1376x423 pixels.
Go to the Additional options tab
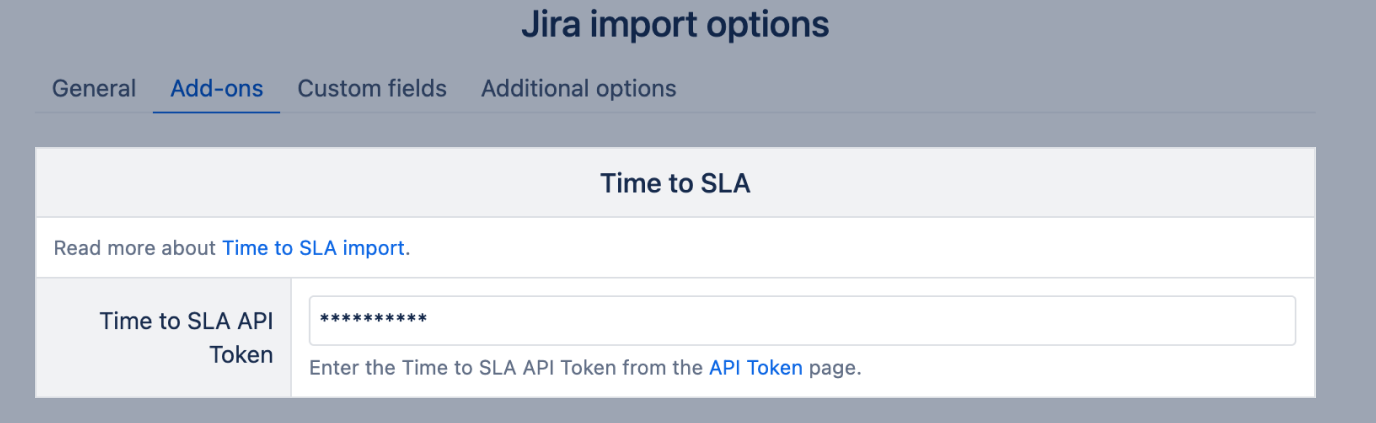click(x=578, y=88)
